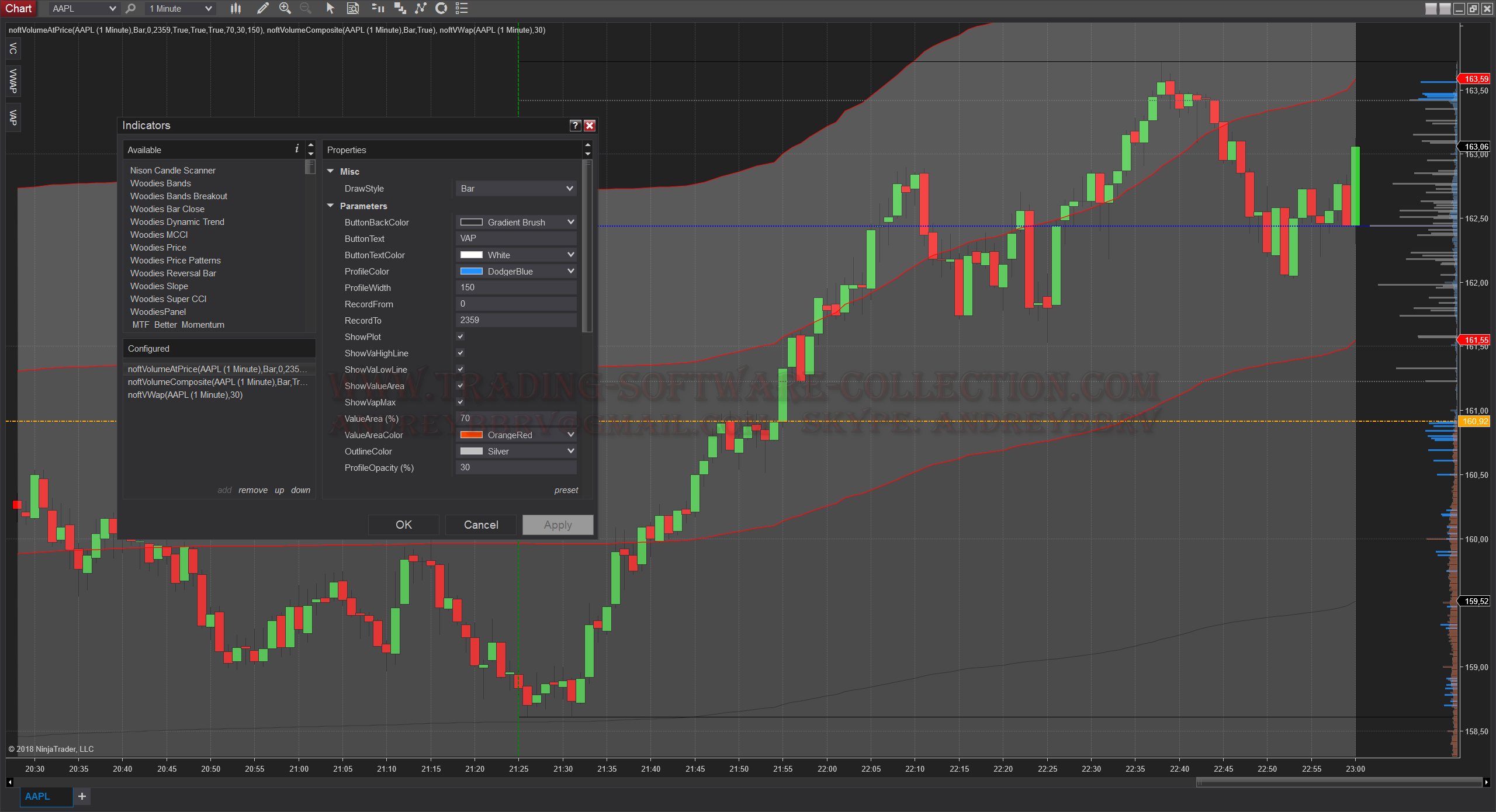1496x812 pixels.
Task: Open the properties list icon in toolbar
Action: point(462,8)
